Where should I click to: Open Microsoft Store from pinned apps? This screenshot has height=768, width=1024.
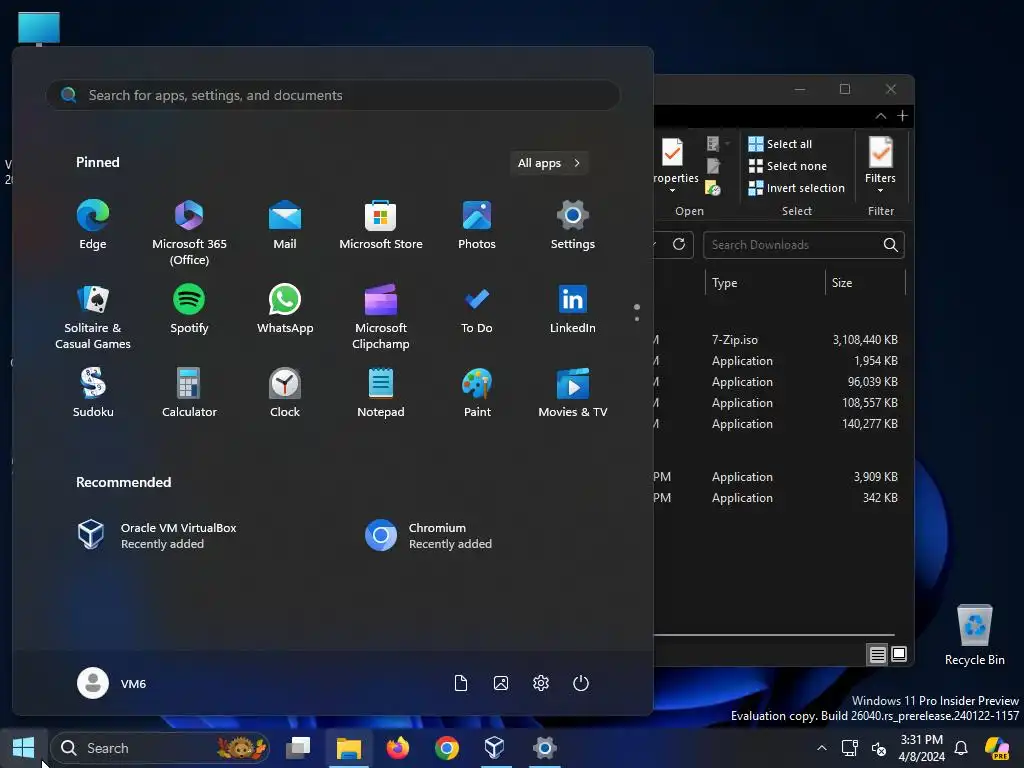pos(381,225)
